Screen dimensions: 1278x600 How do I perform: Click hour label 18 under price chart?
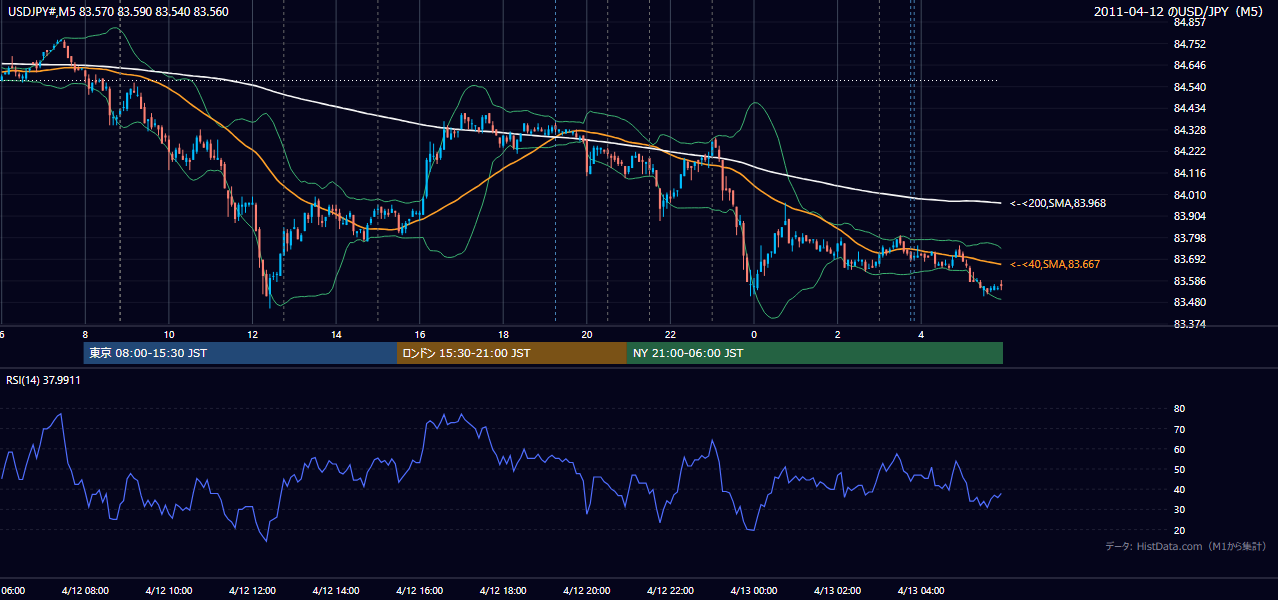pyautogui.click(x=503, y=335)
